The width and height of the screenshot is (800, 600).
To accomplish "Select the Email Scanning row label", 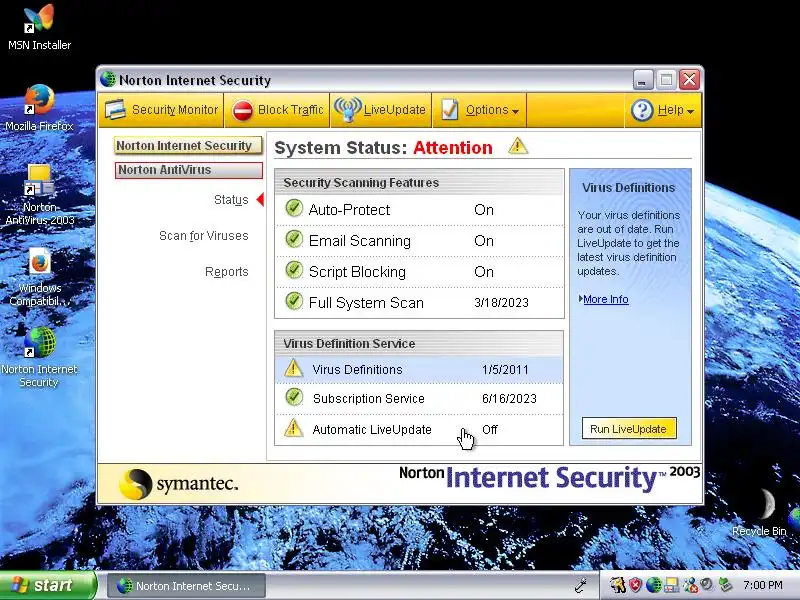I will 360,241.
